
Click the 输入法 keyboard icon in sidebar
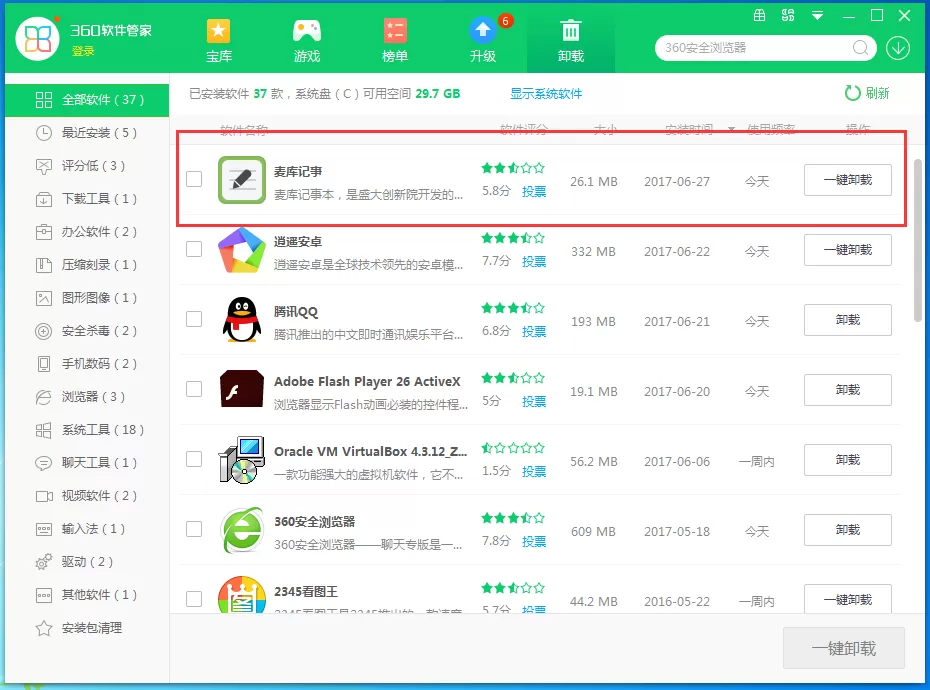click(x=44, y=529)
